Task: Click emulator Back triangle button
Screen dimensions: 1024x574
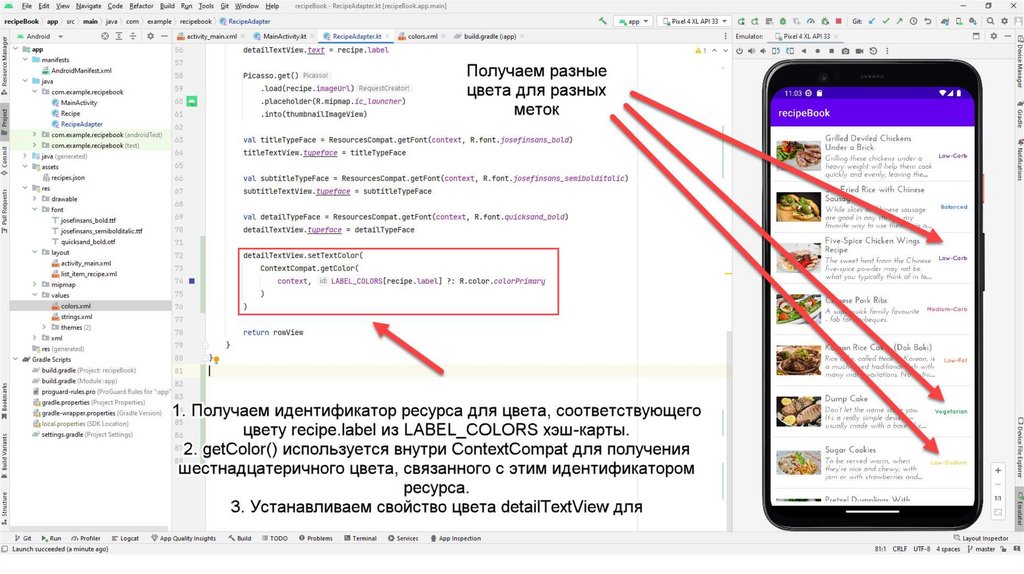Action: [x=804, y=51]
